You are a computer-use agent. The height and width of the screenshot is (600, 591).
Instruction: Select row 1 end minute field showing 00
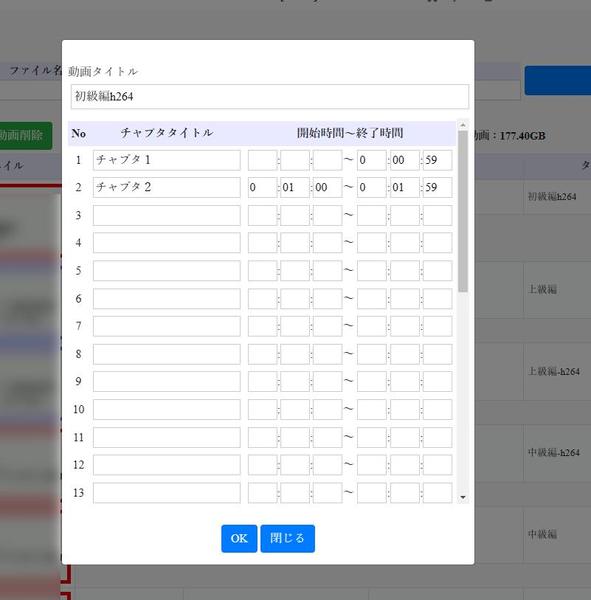(x=405, y=160)
